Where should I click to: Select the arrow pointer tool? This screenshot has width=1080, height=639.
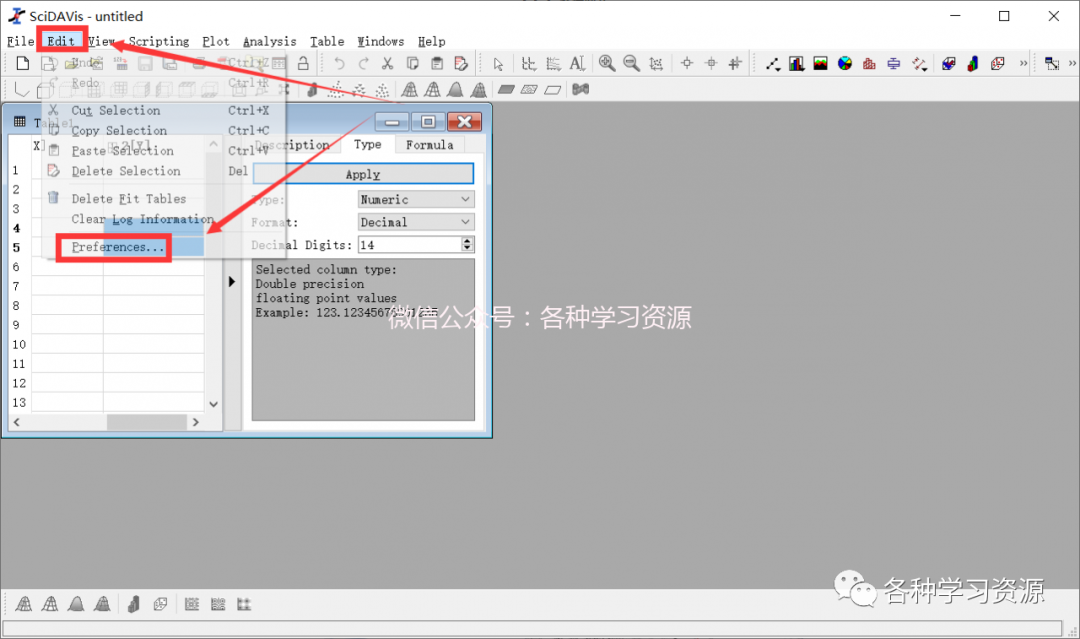click(499, 65)
